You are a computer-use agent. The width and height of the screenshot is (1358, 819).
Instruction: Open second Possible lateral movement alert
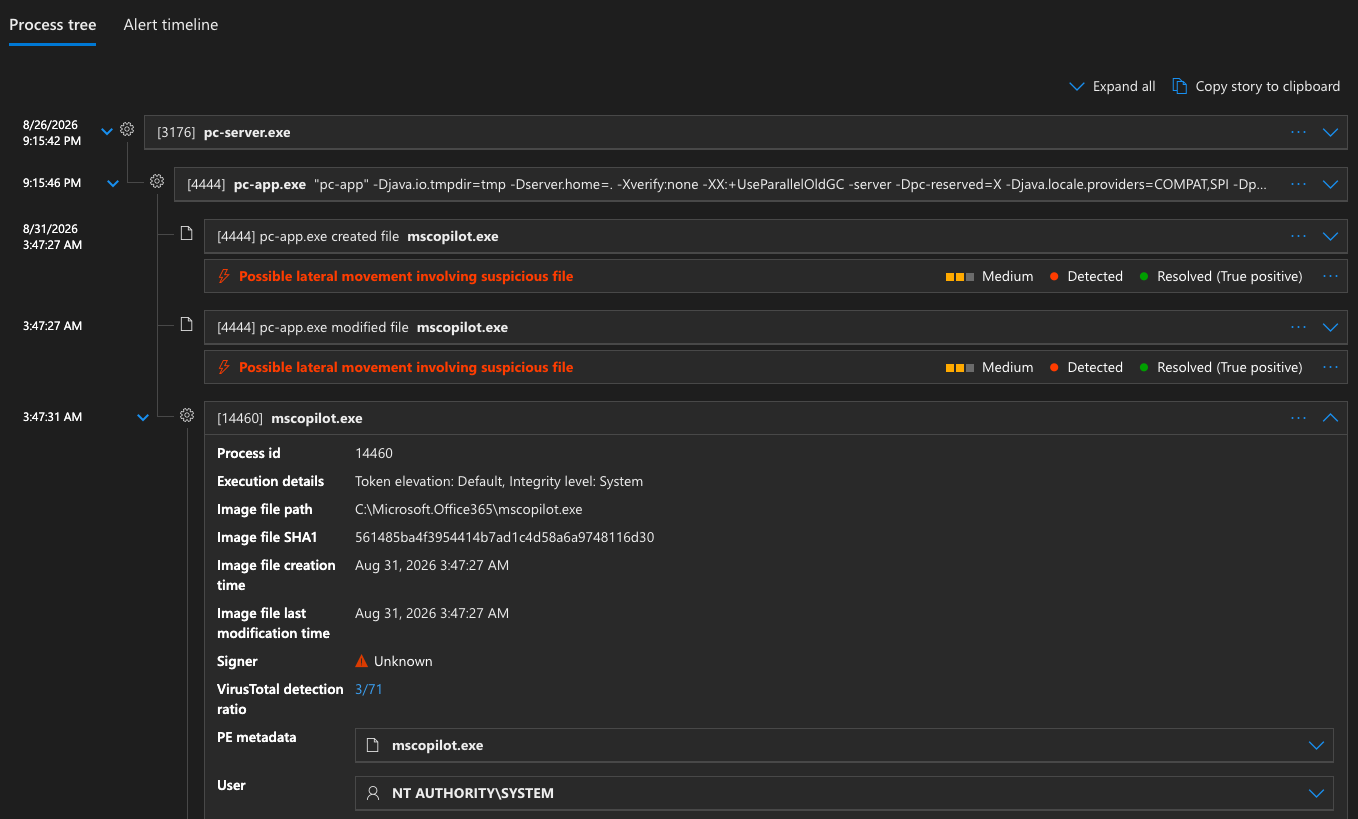point(406,367)
